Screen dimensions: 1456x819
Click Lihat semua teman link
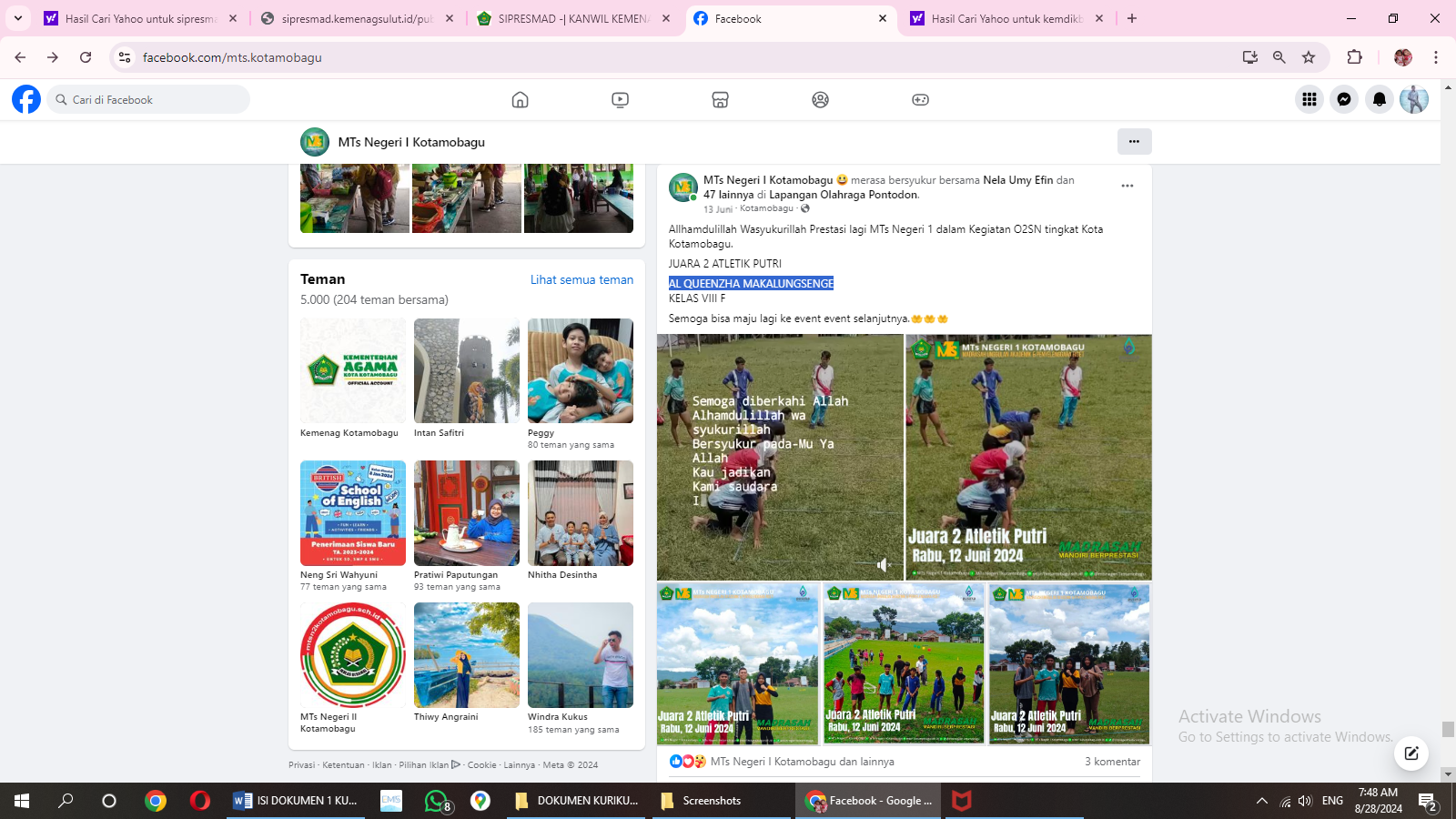tap(581, 279)
